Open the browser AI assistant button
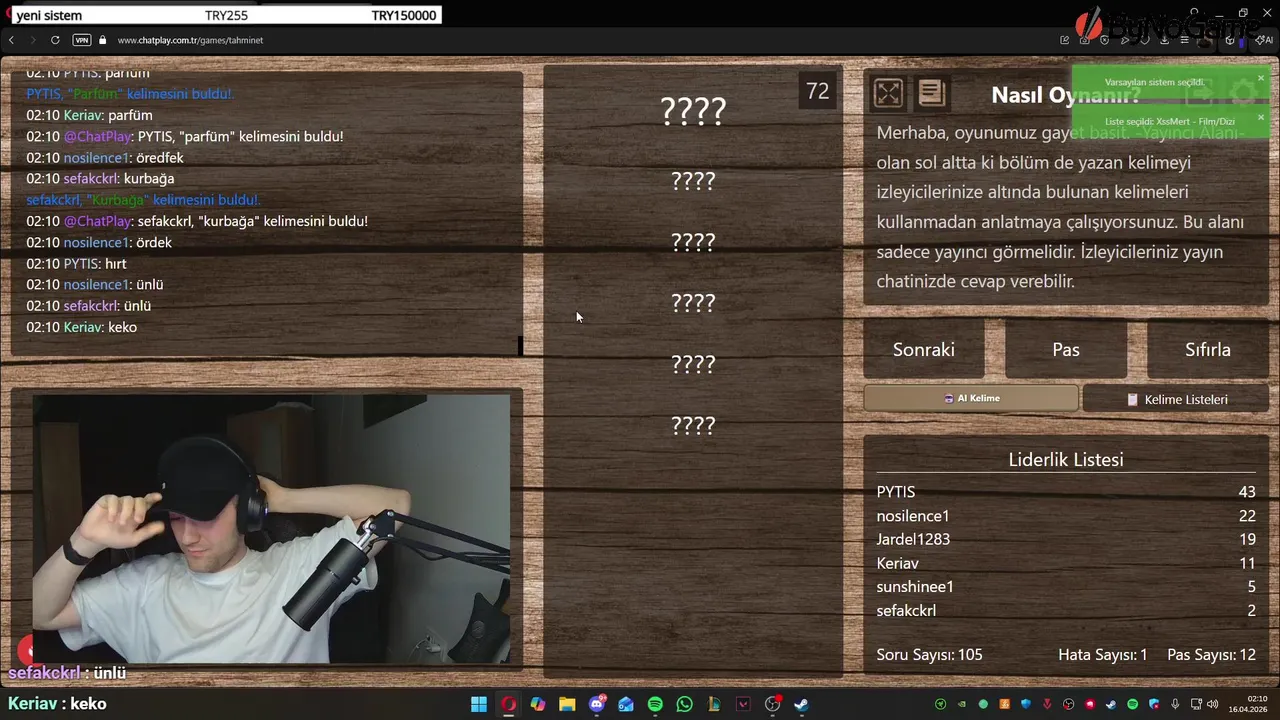Viewport: 1280px width, 720px height. click(1264, 40)
